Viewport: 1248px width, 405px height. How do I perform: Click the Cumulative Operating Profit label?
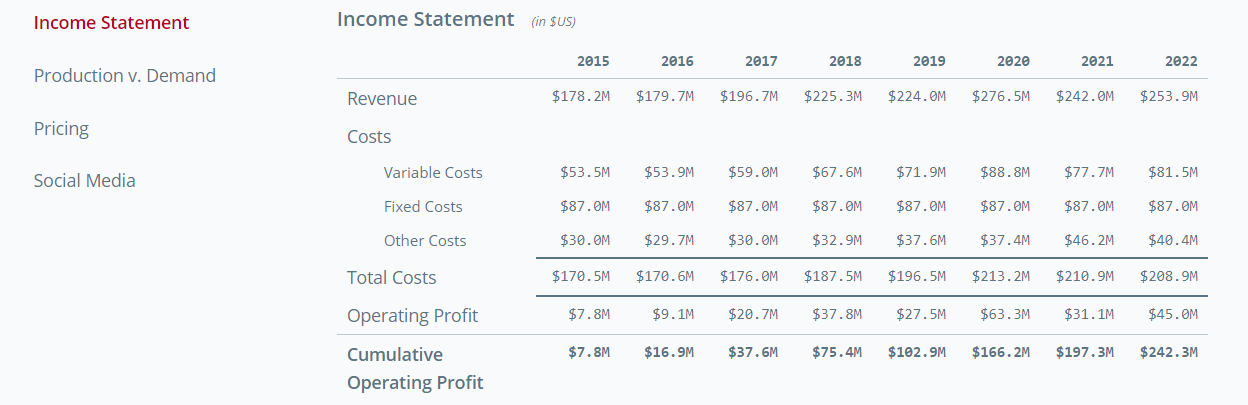point(414,368)
